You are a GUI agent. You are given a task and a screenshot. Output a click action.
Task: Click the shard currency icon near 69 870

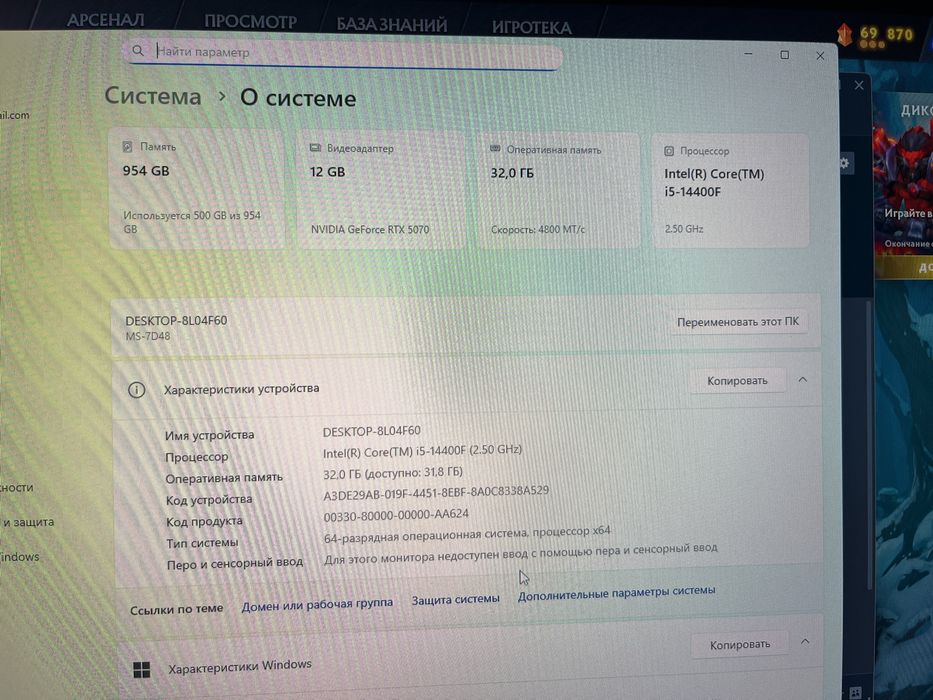tap(844, 35)
